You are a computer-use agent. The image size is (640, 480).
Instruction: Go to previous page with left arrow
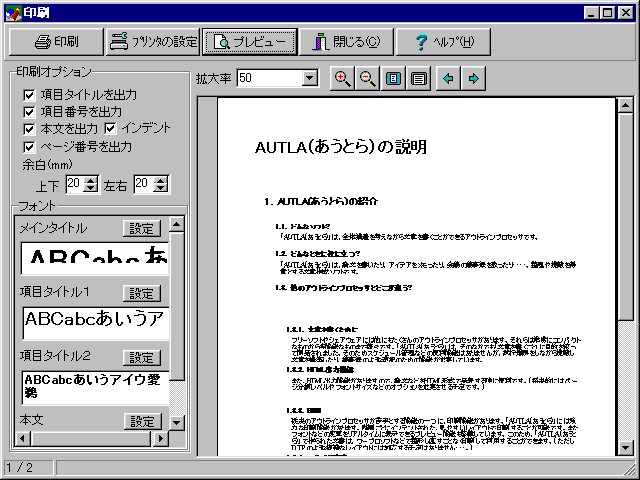coord(448,78)
